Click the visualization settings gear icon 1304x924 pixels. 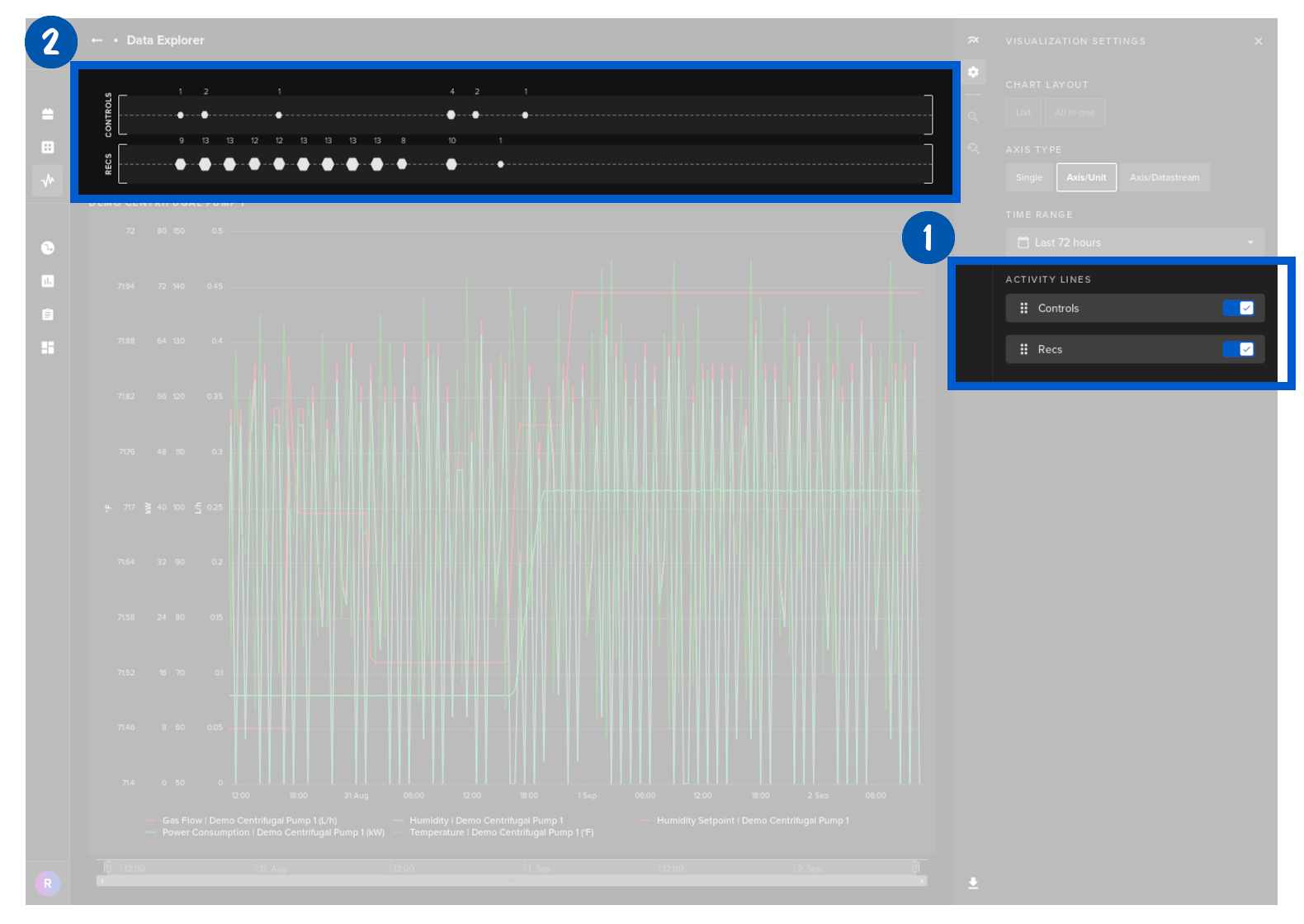pyautogui.click(x=974, y=73)
